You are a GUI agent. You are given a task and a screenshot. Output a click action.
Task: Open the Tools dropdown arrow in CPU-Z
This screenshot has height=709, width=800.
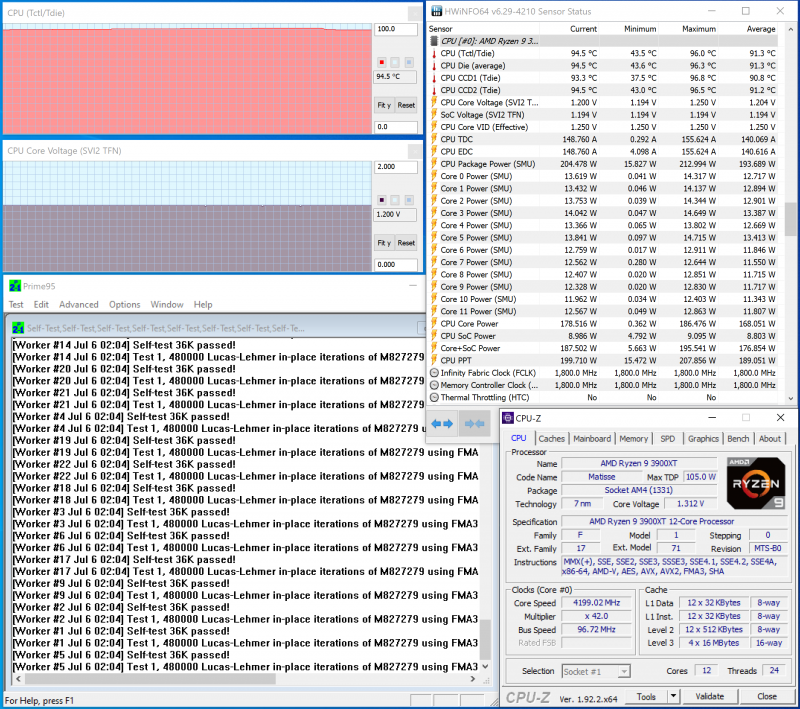click(x=673, y=697)
